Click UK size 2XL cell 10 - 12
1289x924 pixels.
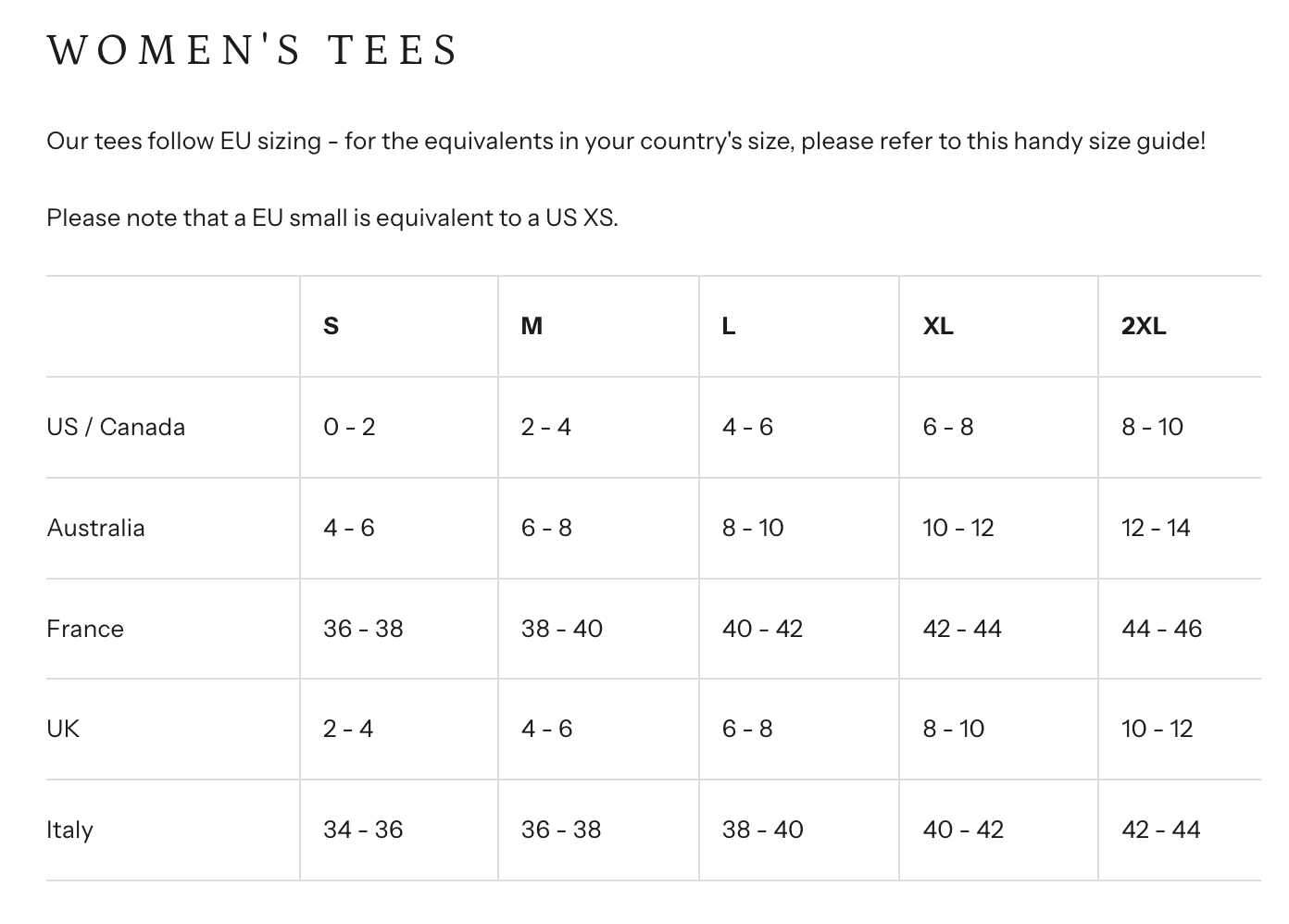pyautogui.click(x=1157, y=729)
